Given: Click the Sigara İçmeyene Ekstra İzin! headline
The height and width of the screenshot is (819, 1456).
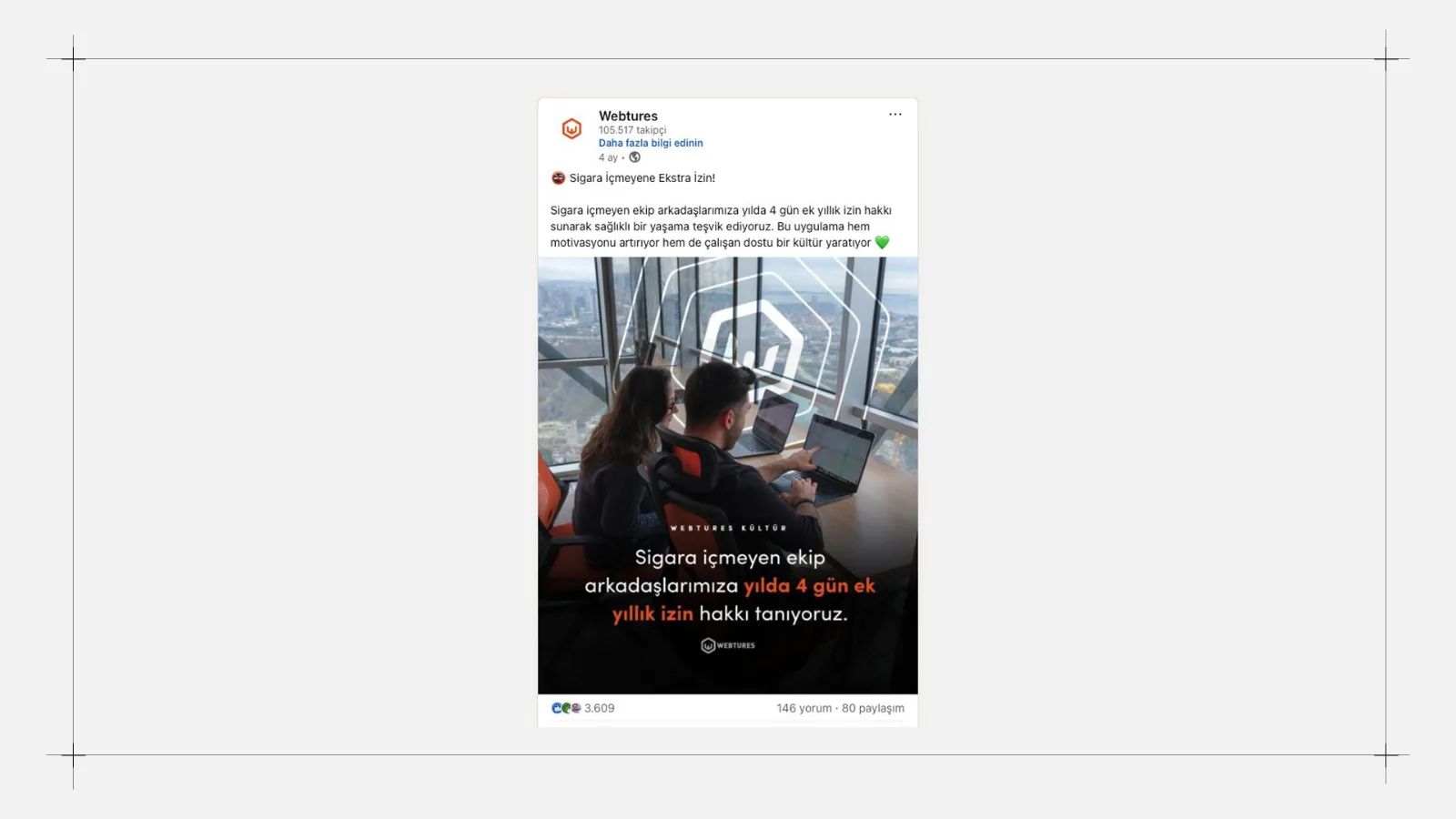Looking at the screenshot, I should pyautogui.click(x=642, y=178).
